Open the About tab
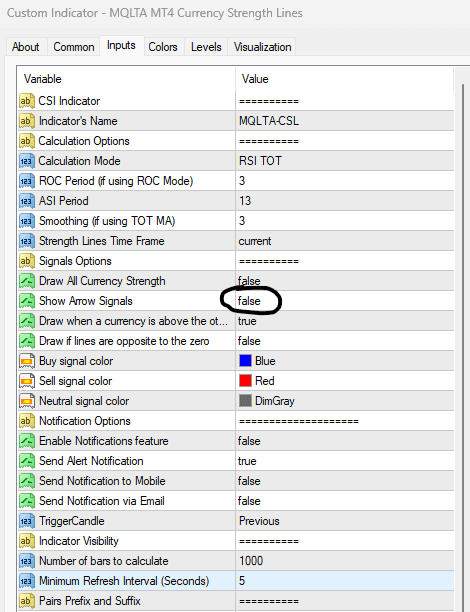The height and width of the screenshot is (612, 470). click(x=26, y=47)
